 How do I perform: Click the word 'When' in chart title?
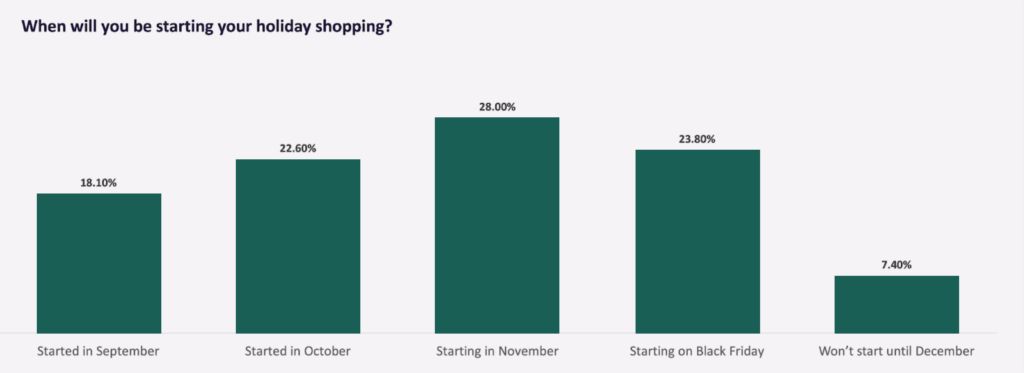[x=41, y=27]
